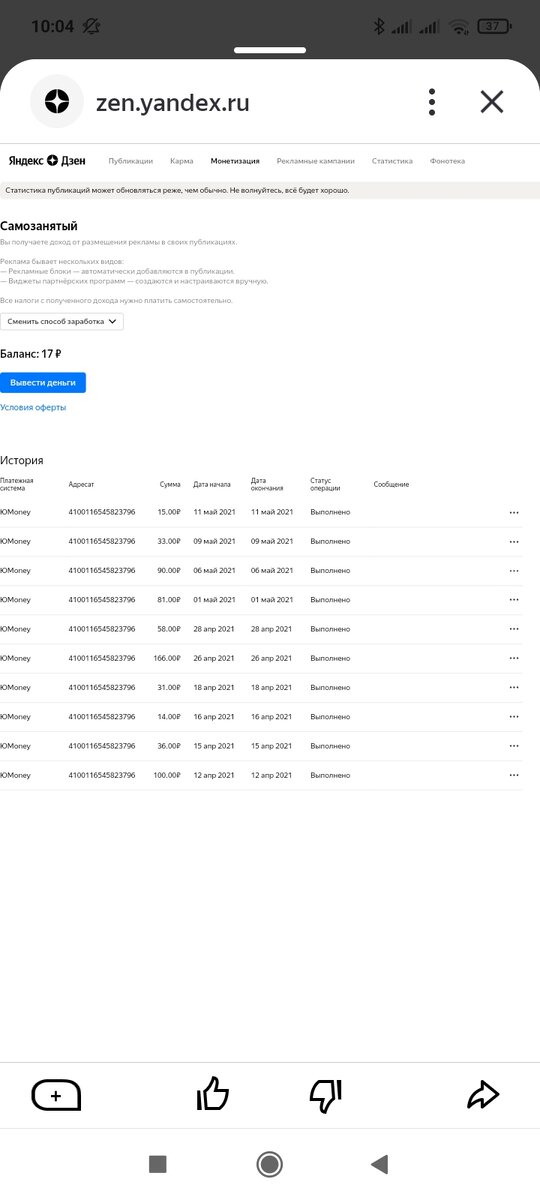The image size is (540, 1200).
Task: Tap Android recent apps square button
Action: (157, 1164)
